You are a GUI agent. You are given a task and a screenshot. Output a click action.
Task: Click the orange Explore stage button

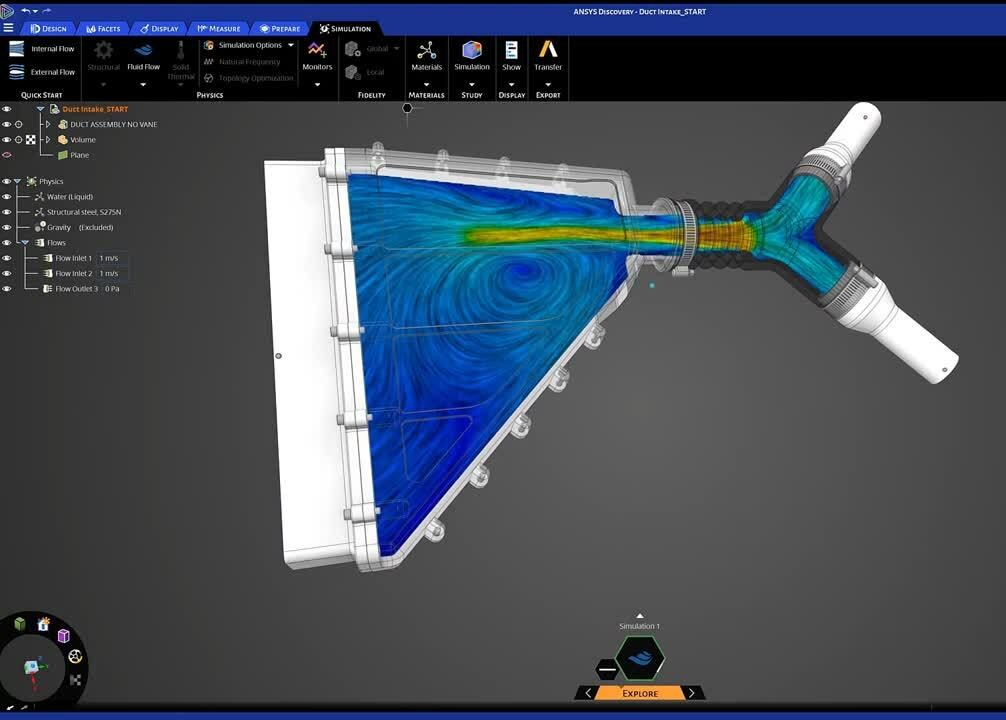pyautogui.click(x=640, y=693)
